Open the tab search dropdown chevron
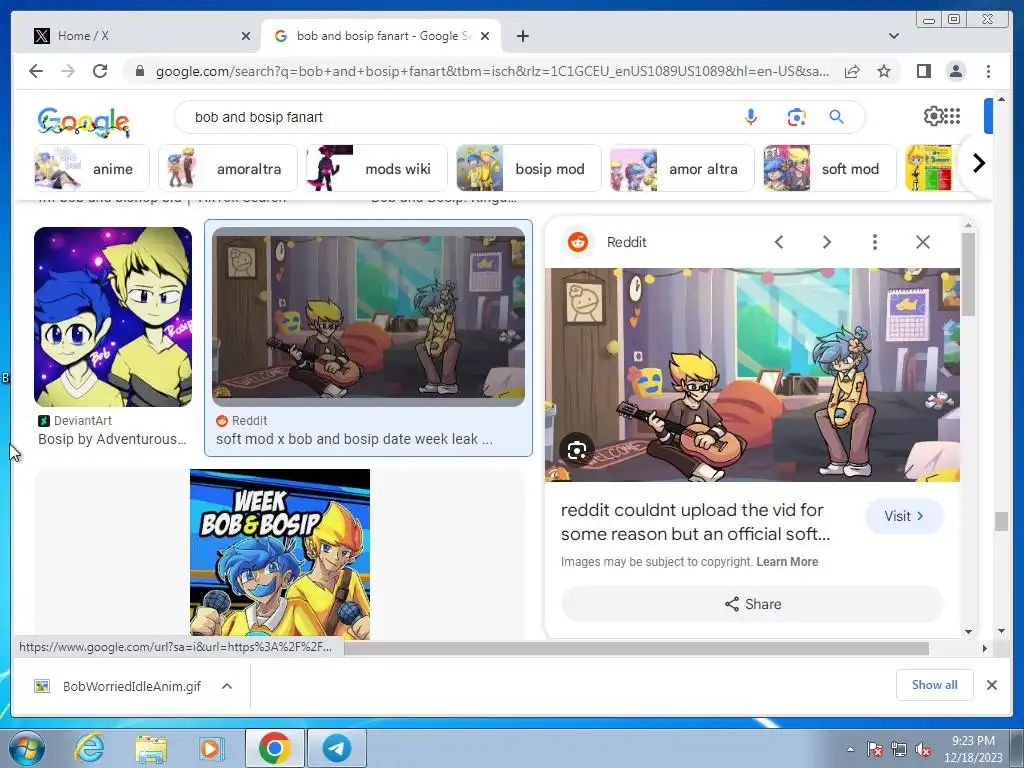 (x=893, y=36)
